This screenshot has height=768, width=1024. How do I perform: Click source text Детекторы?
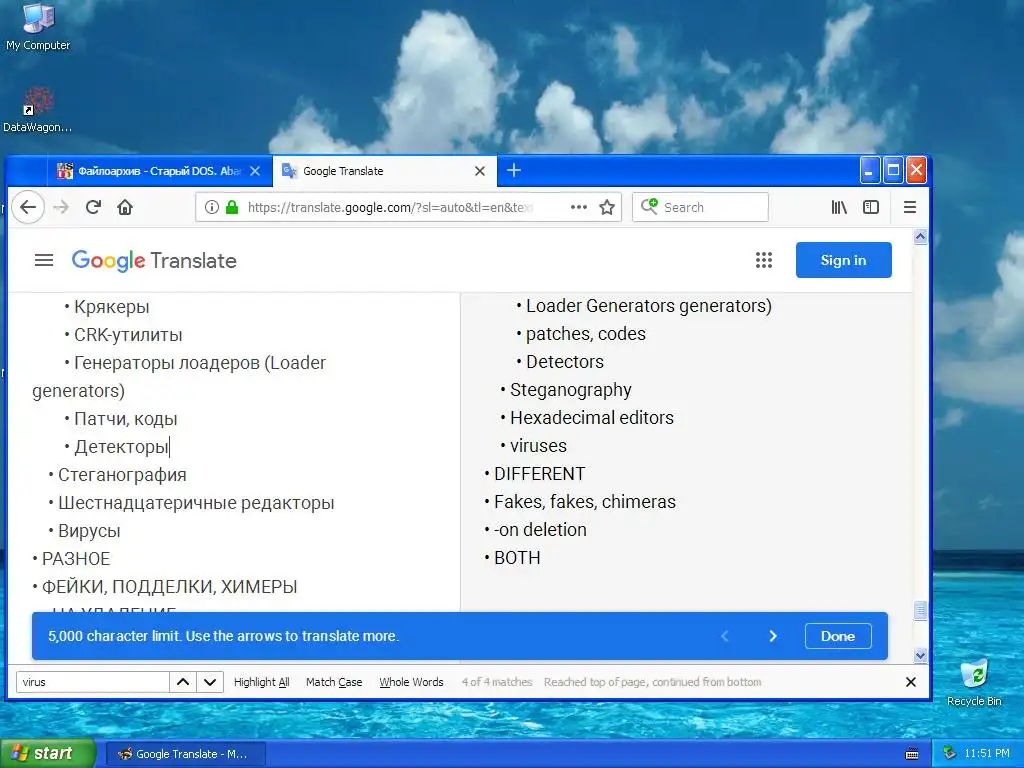click(121, 447)
